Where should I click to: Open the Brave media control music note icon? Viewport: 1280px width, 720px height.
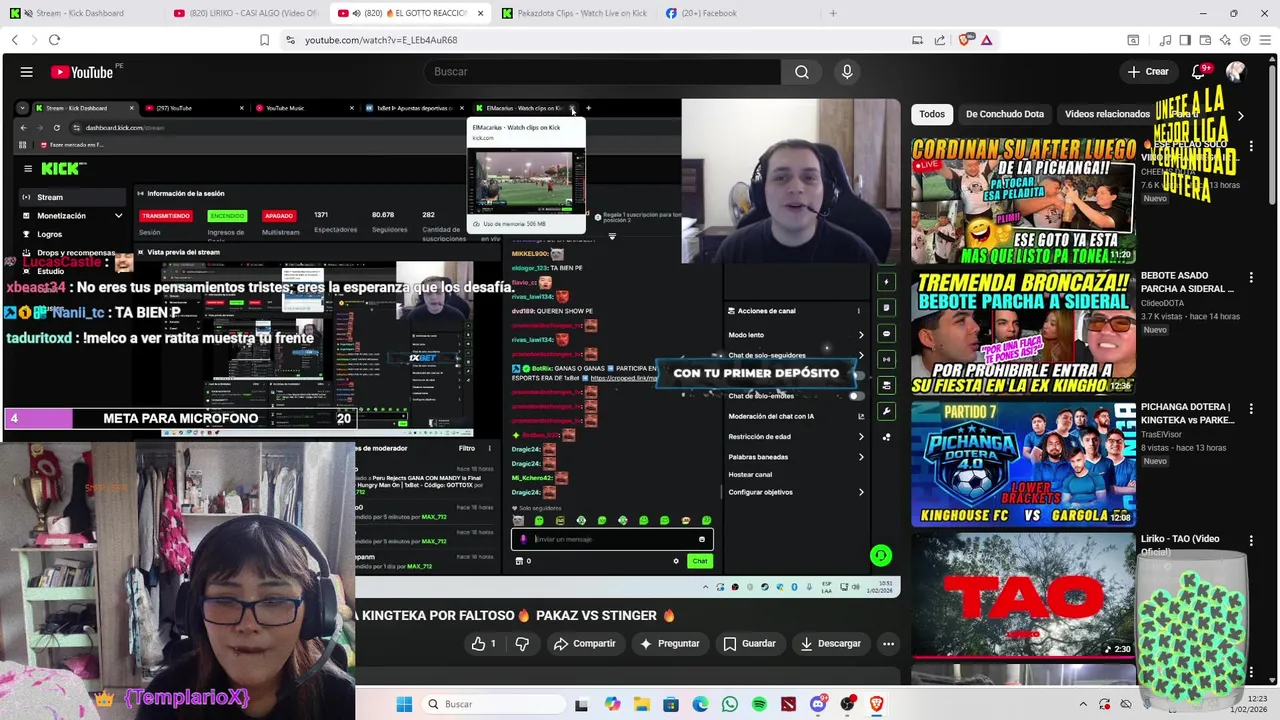click(1165, 40)
